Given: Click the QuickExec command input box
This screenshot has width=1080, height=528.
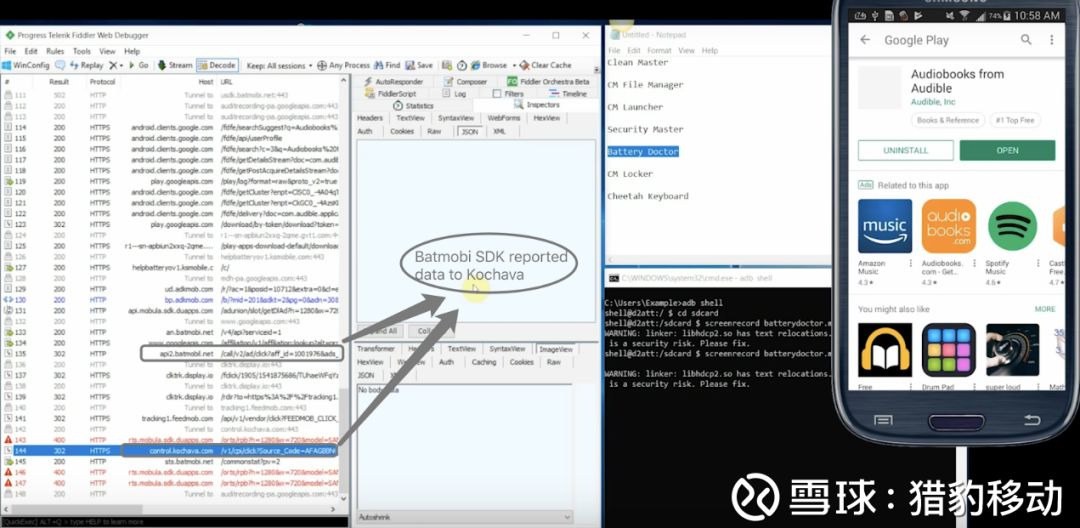Looking at the screenshot, I should click(174, 522).
